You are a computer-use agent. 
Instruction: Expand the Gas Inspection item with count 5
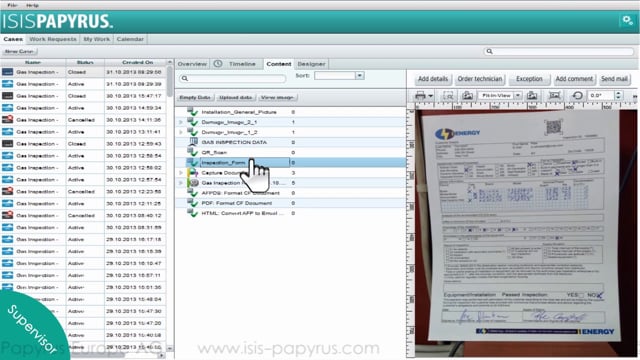point(181,183)
